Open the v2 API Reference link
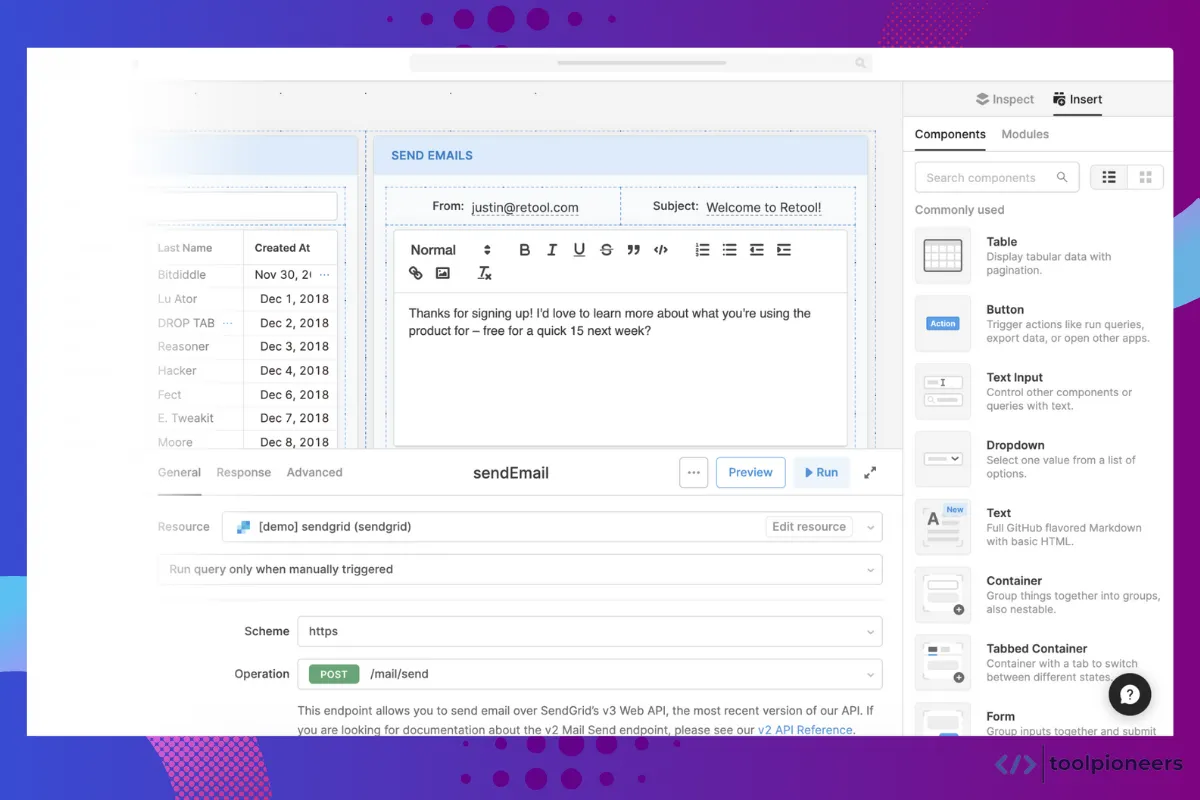Image resolution: width=1200 pixels, height=800 pixels. [x=805, y=730]
